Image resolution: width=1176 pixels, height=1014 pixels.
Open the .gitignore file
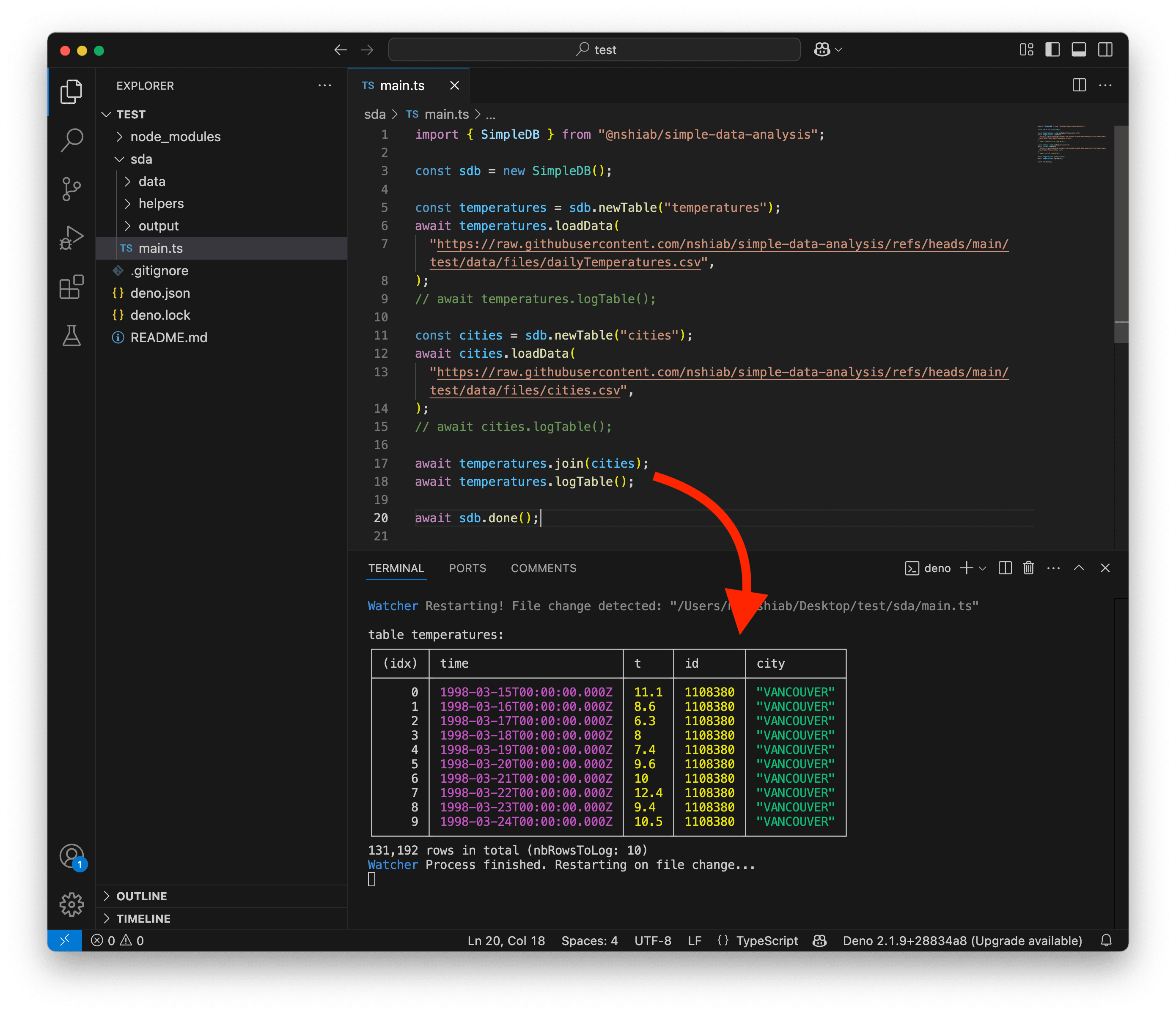coord(221,271)
